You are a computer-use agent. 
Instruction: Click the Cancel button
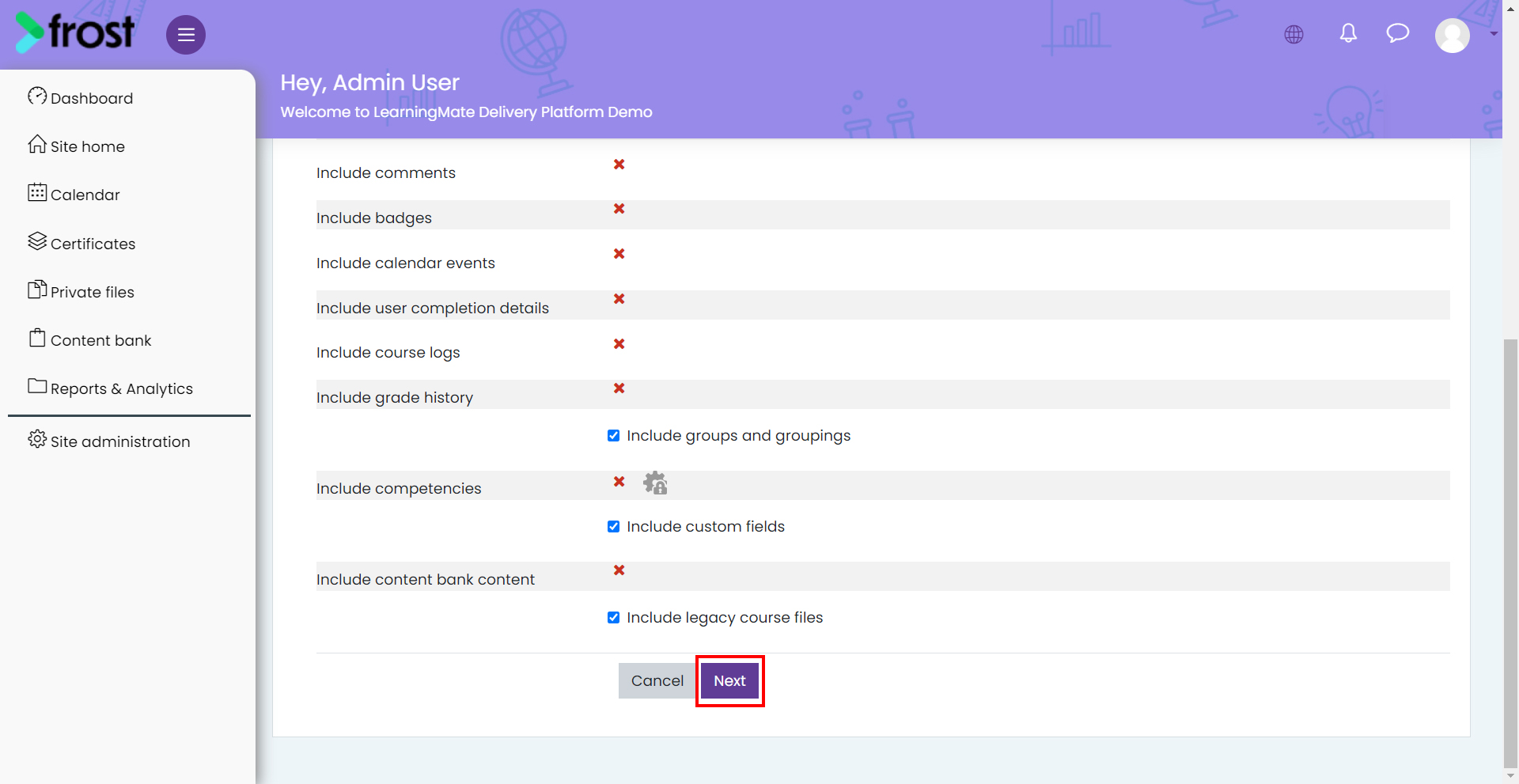(657, 681)
